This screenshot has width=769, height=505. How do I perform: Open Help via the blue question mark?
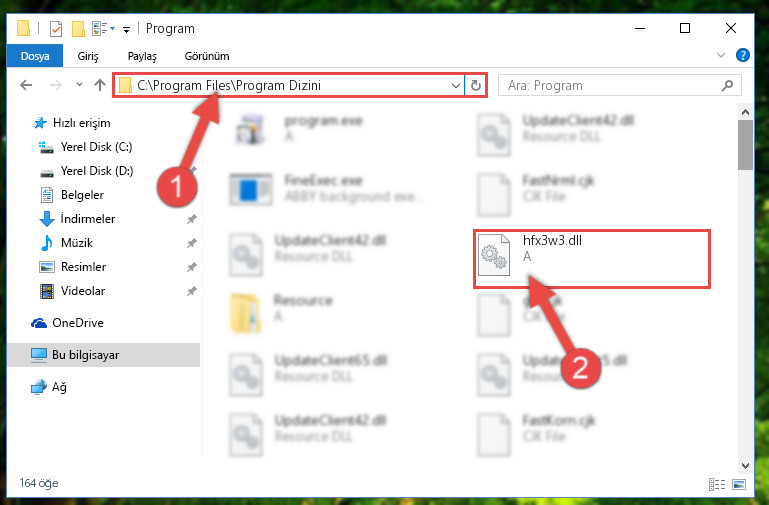pos(743,55)
